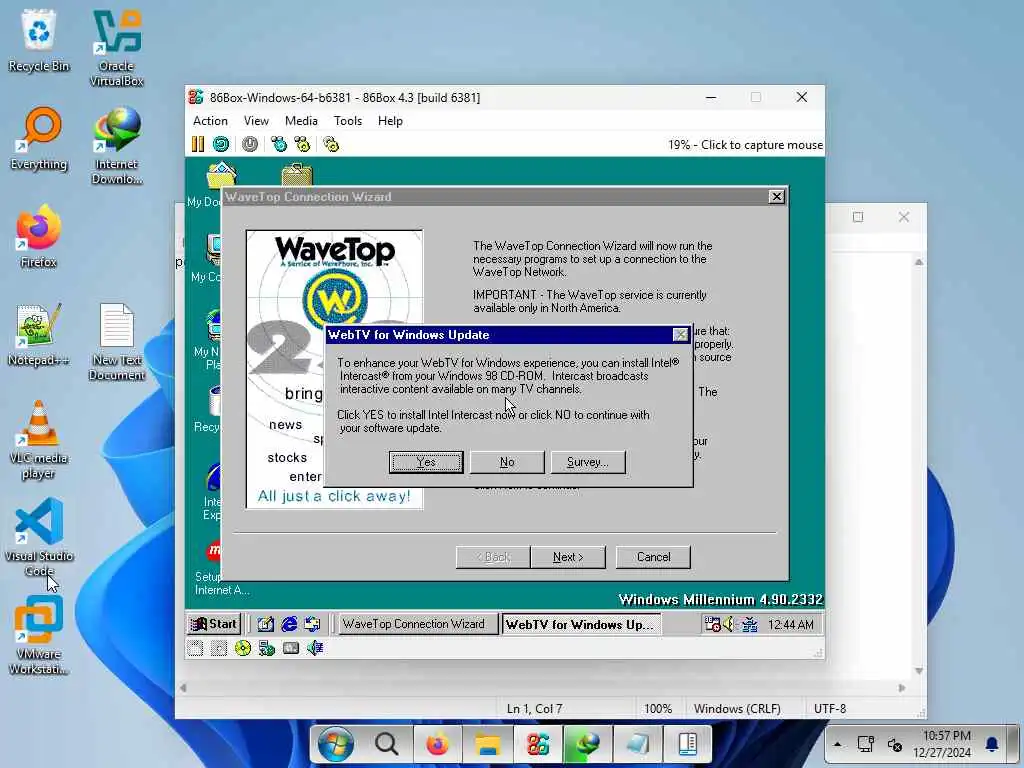
Task: Click '19% - Click to capture mouse' text
Action: 745,145
